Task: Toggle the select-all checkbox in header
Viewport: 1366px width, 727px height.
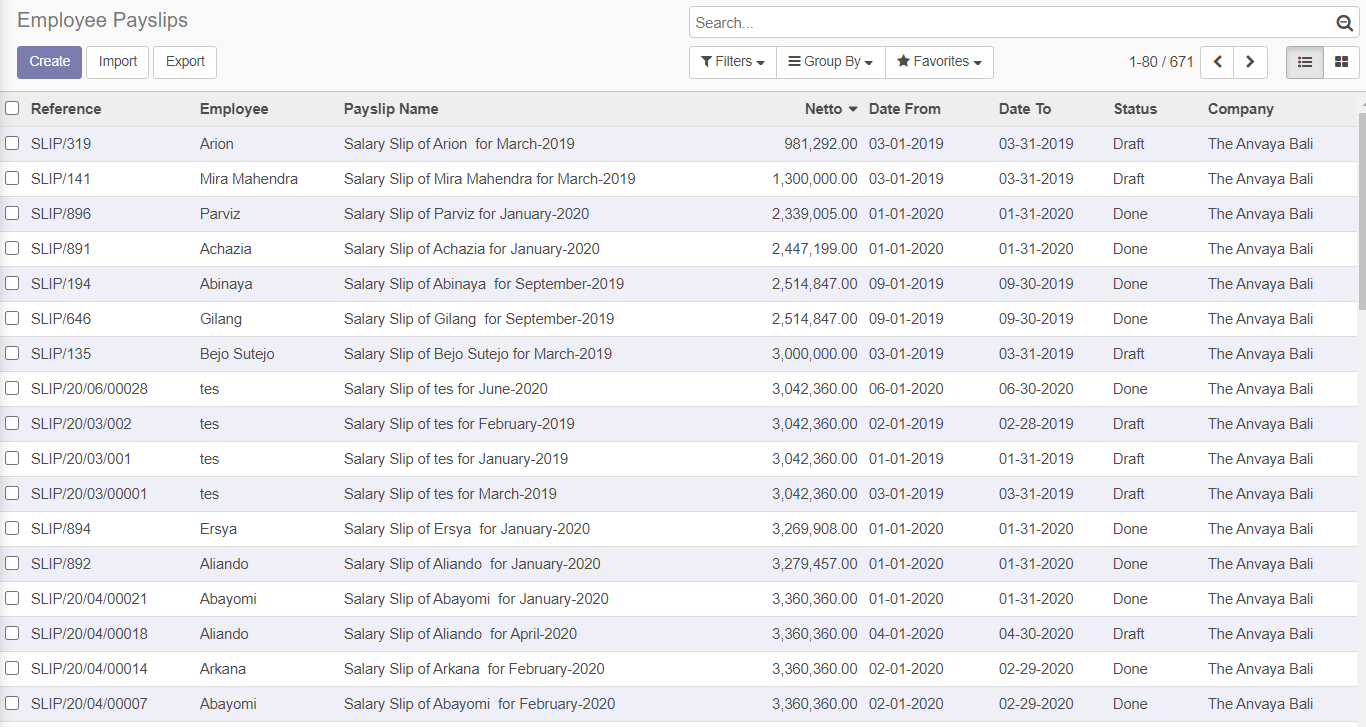Action: (12, 108)
